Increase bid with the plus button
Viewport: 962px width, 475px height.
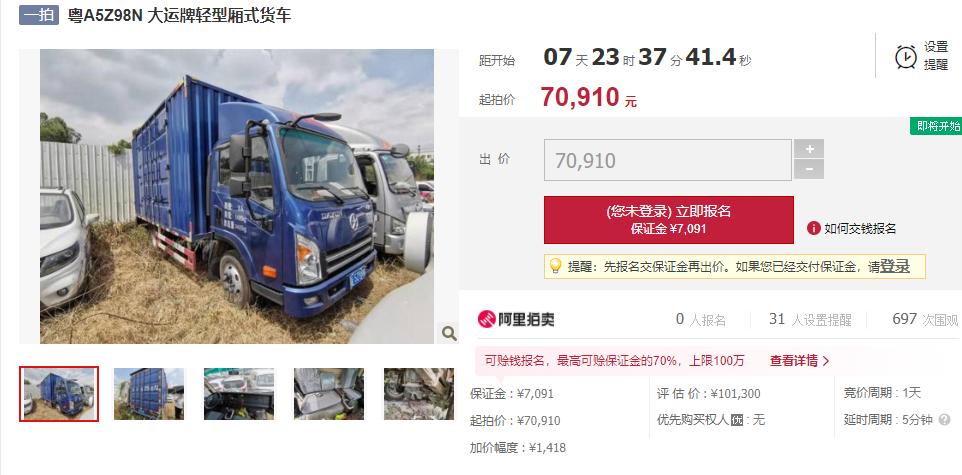809,149
